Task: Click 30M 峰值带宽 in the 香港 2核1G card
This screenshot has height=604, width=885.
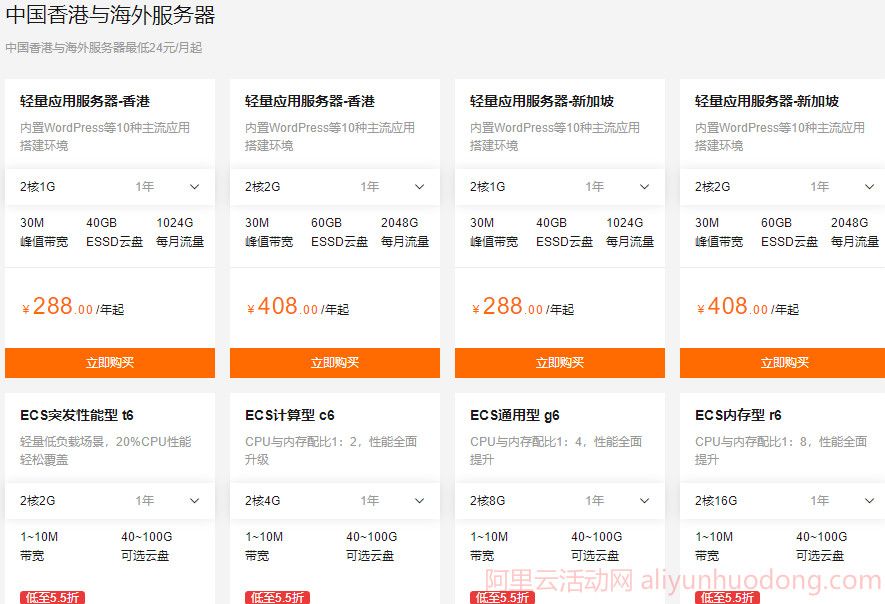Action: tap(44, 232)
